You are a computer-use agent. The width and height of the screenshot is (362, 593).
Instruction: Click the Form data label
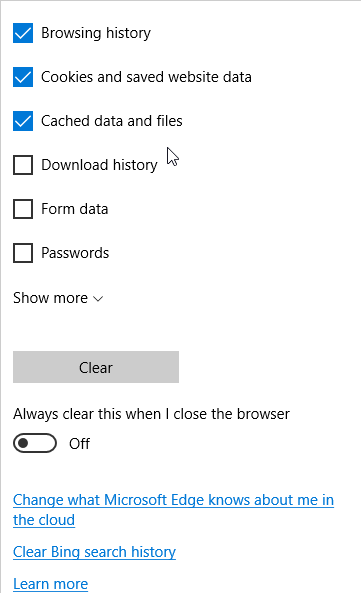tap(75, 209)
